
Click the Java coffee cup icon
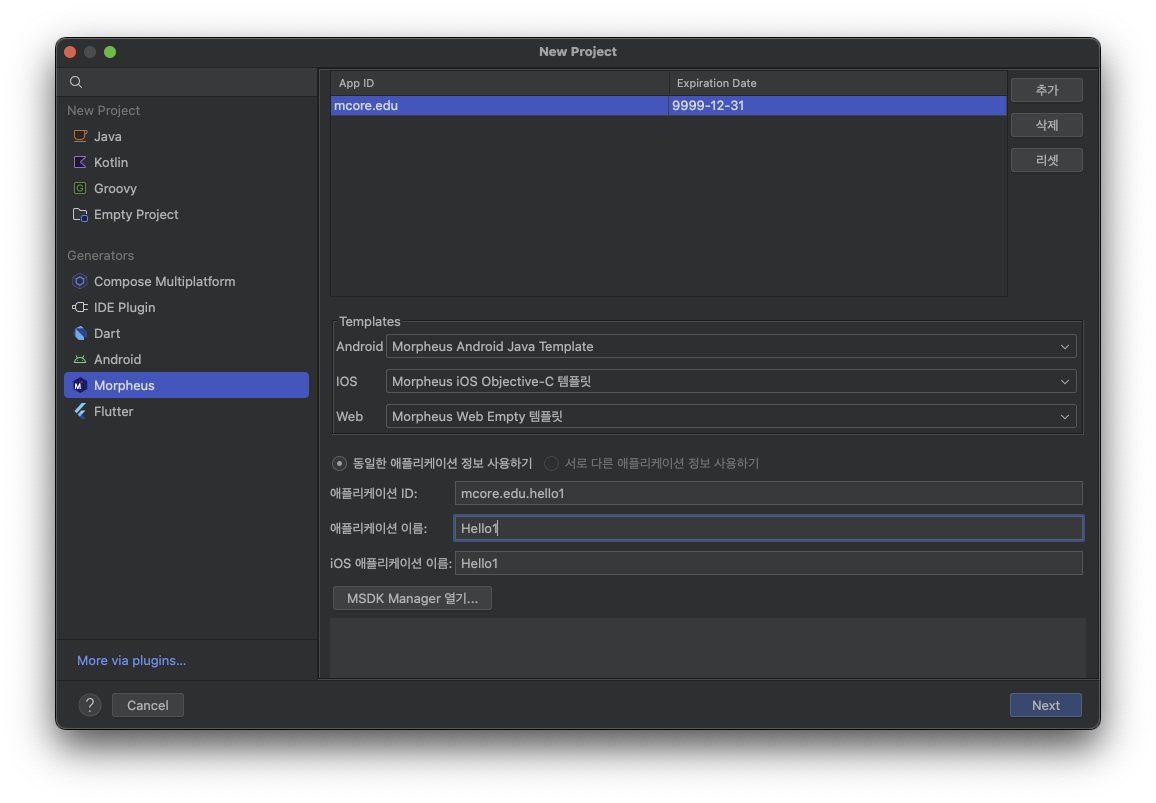pos(80,136)
